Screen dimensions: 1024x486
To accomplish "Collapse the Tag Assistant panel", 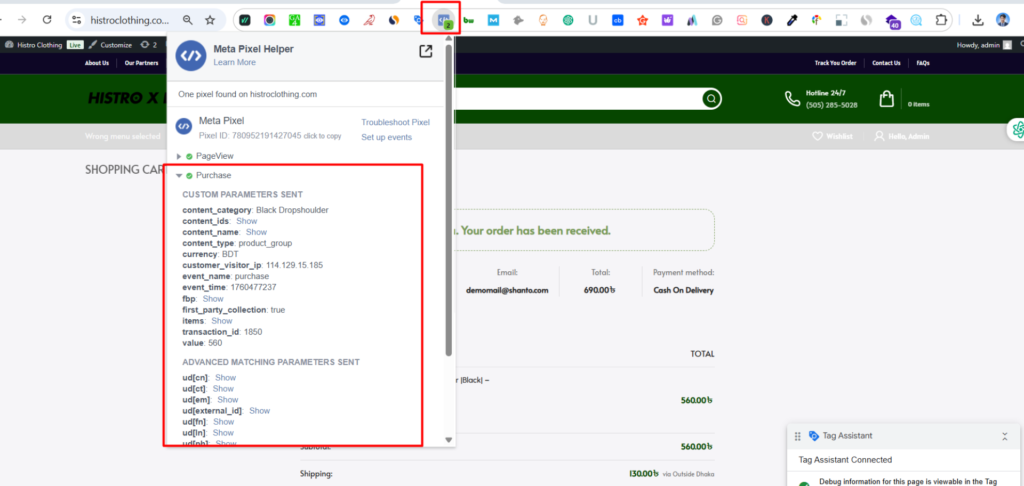I will tap(1004, 436).
